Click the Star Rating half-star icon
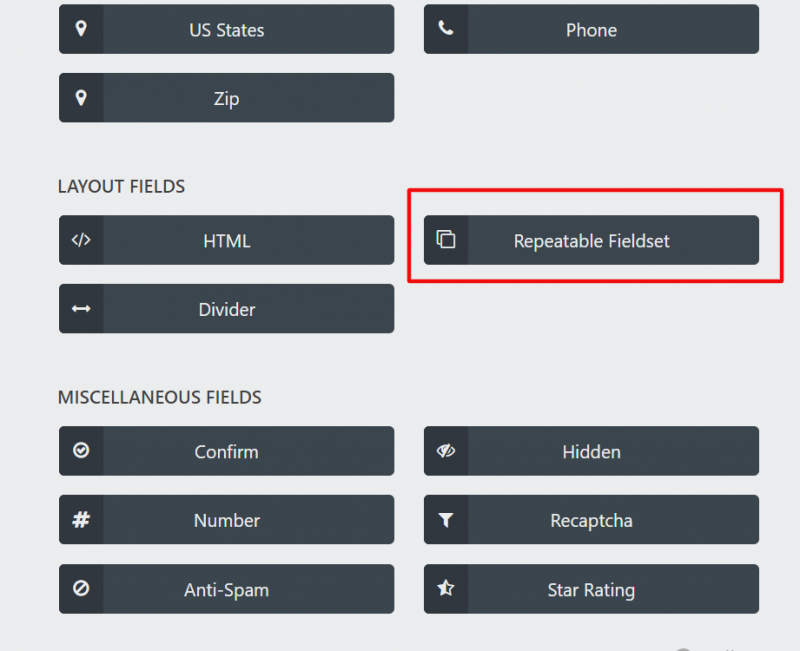The height and width of the screenshot is (651, 800). click(x=446, y=589)
